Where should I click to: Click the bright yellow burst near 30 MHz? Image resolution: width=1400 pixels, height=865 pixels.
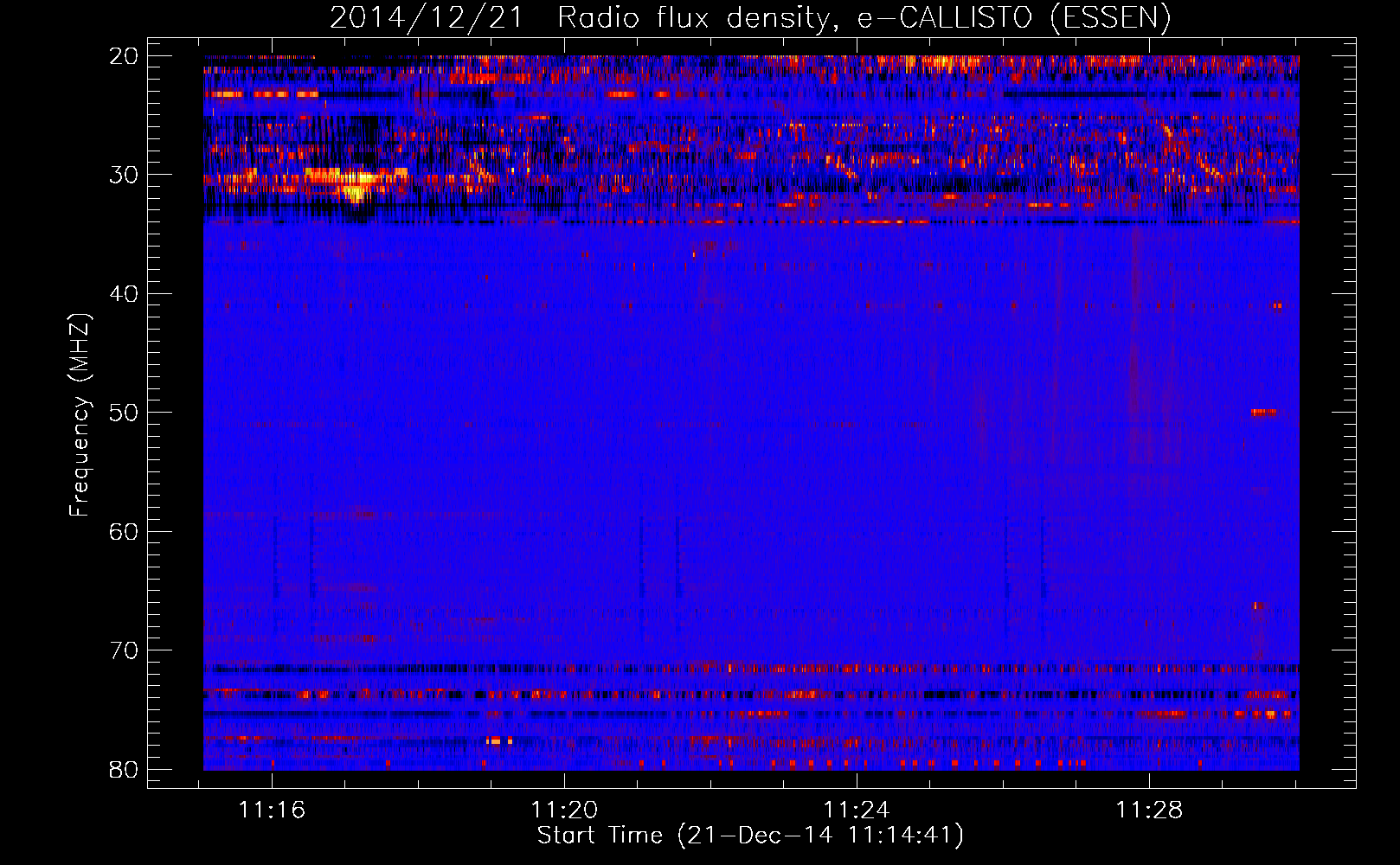356,184
